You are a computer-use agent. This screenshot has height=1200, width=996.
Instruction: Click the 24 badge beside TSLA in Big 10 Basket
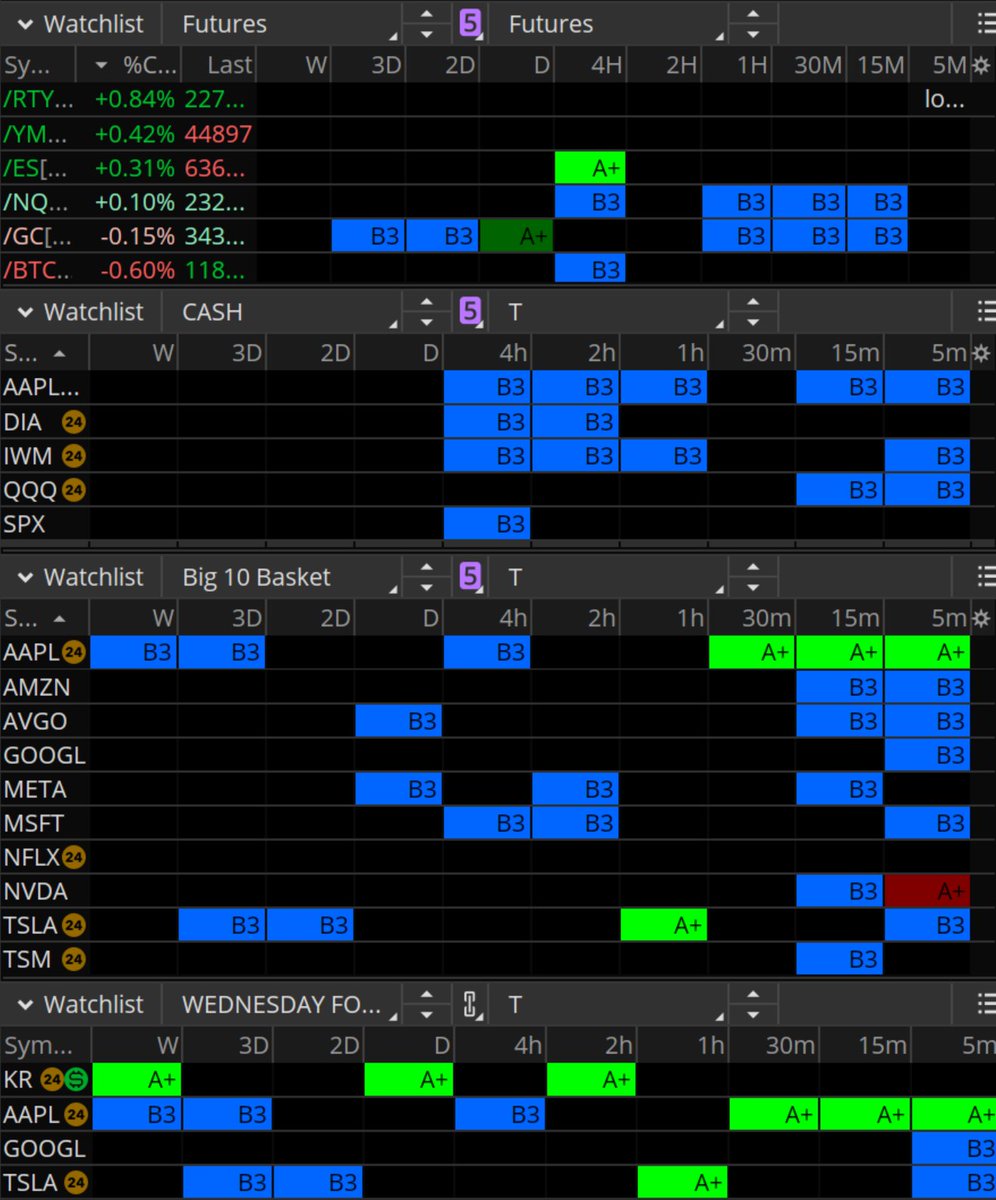(73, 925)
